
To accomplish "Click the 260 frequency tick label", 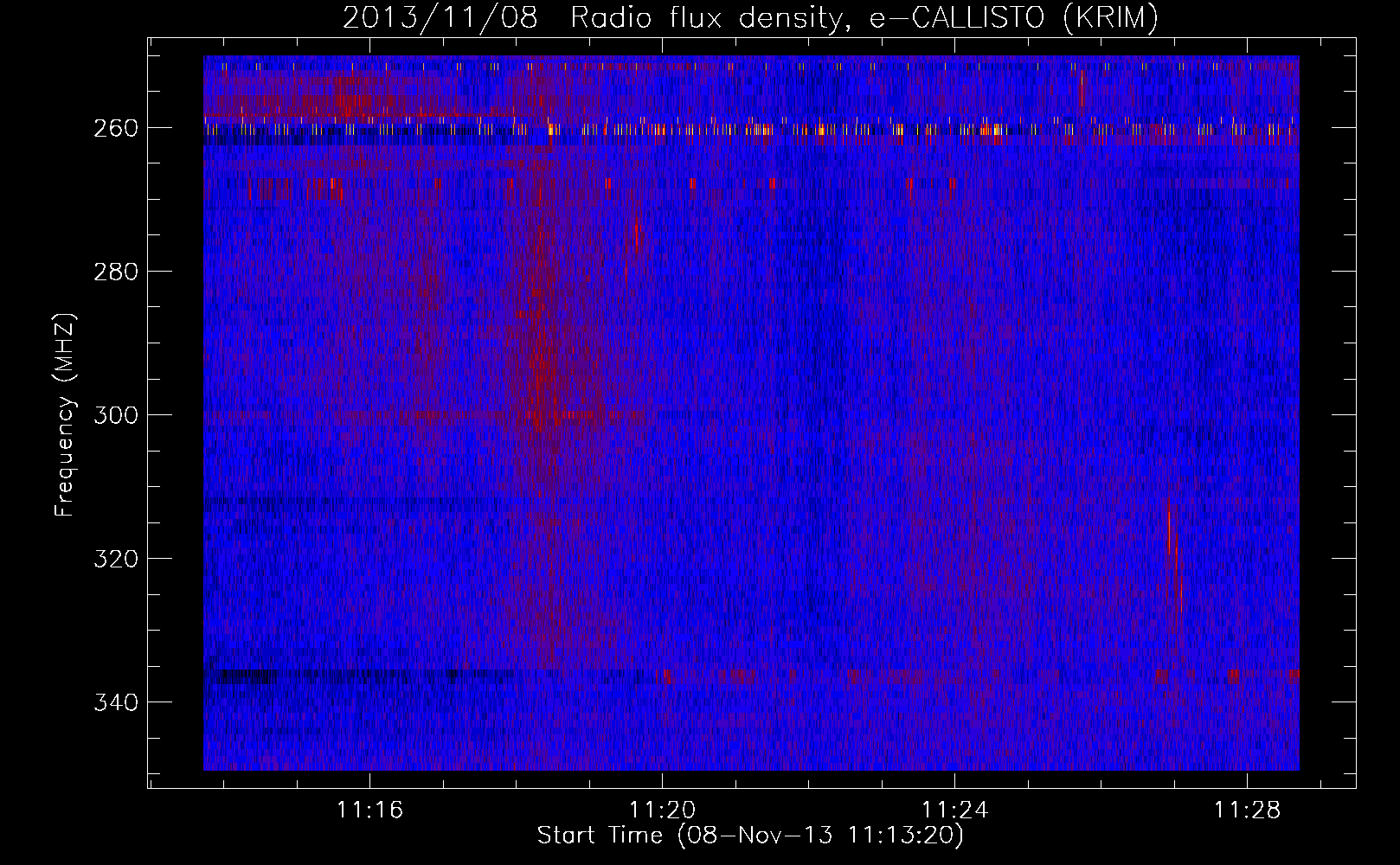I will tap(115, 127).
